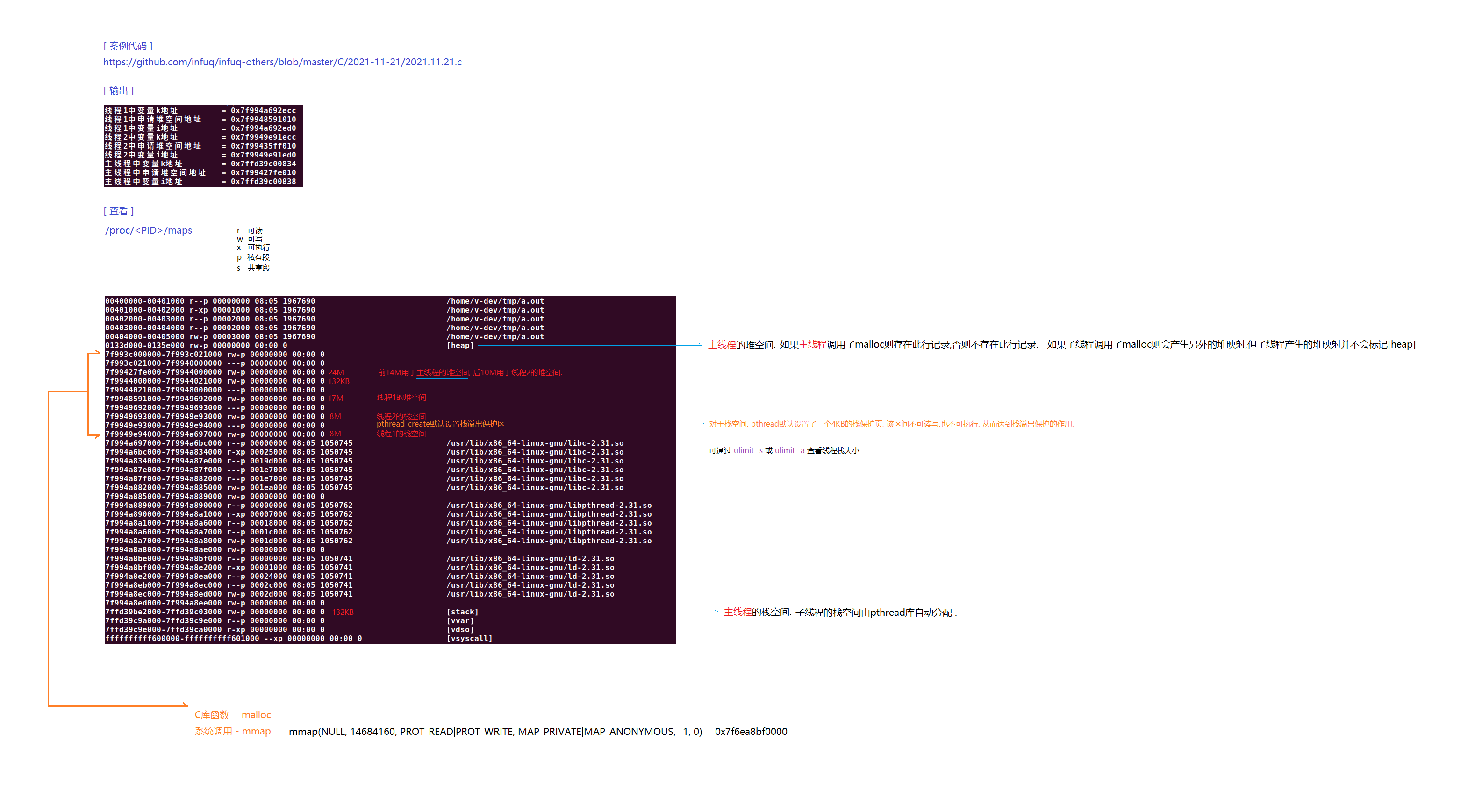
Task: Click the [查看] section heading
Action: click(119, 211)
